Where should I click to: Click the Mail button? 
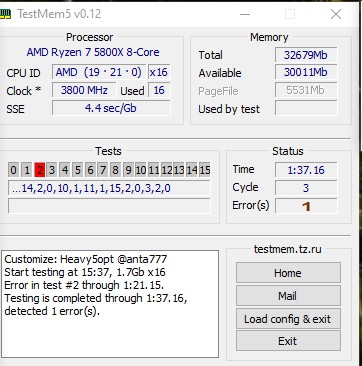coord(288,295)
